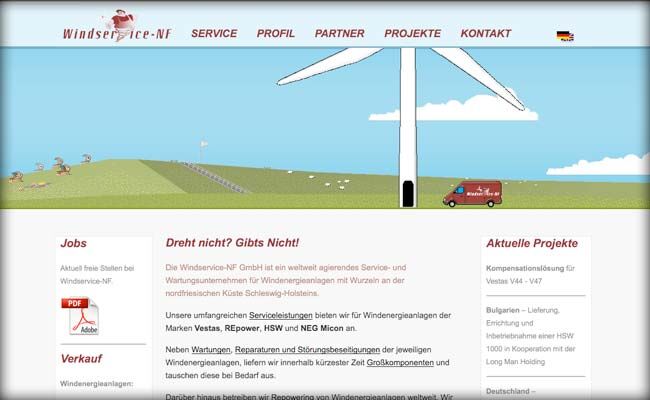Click the Wartungen link

tap(210, 347)
